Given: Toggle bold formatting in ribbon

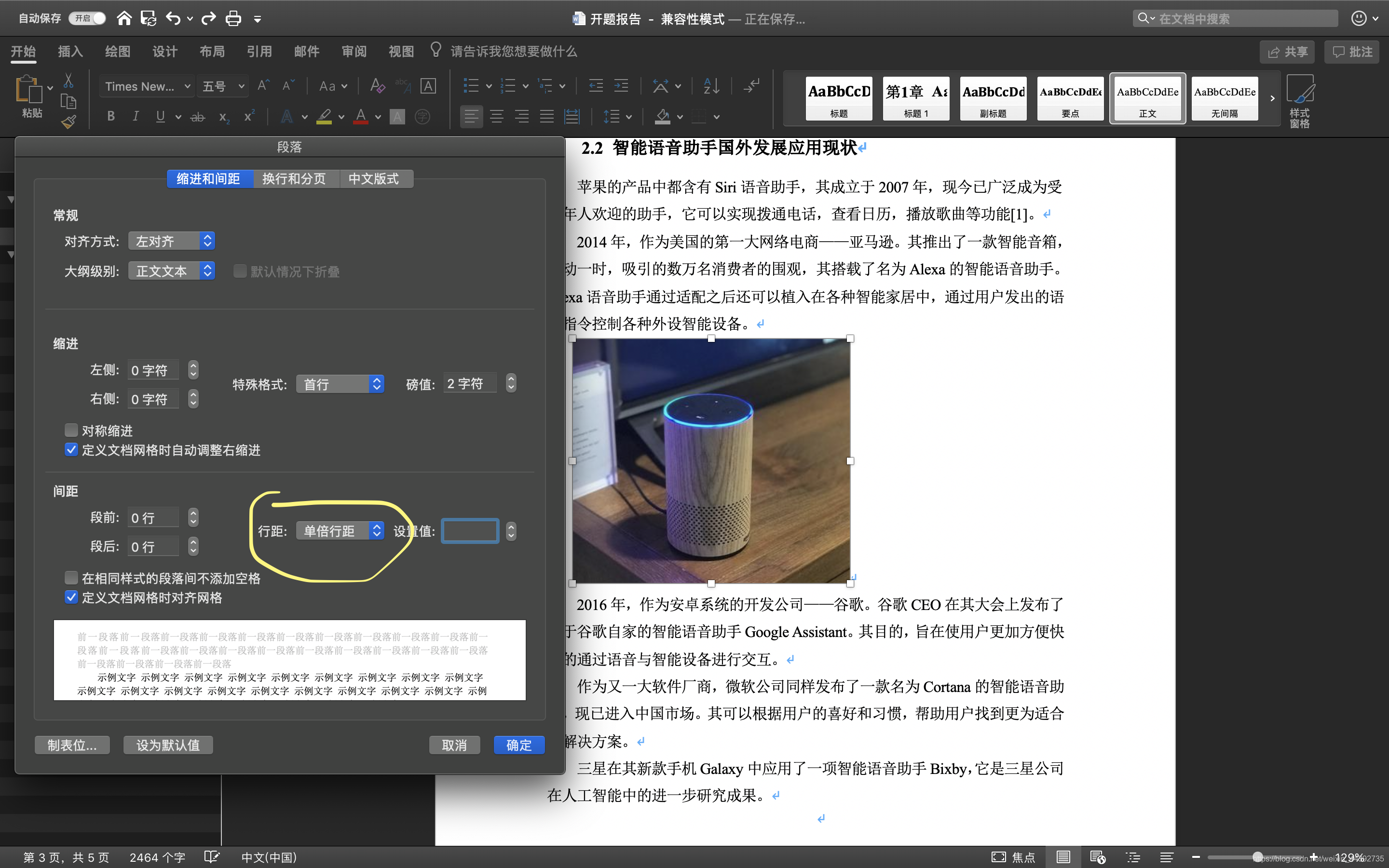Looking at the screenshot, I should pyautogui.click(x=111, y=117).
